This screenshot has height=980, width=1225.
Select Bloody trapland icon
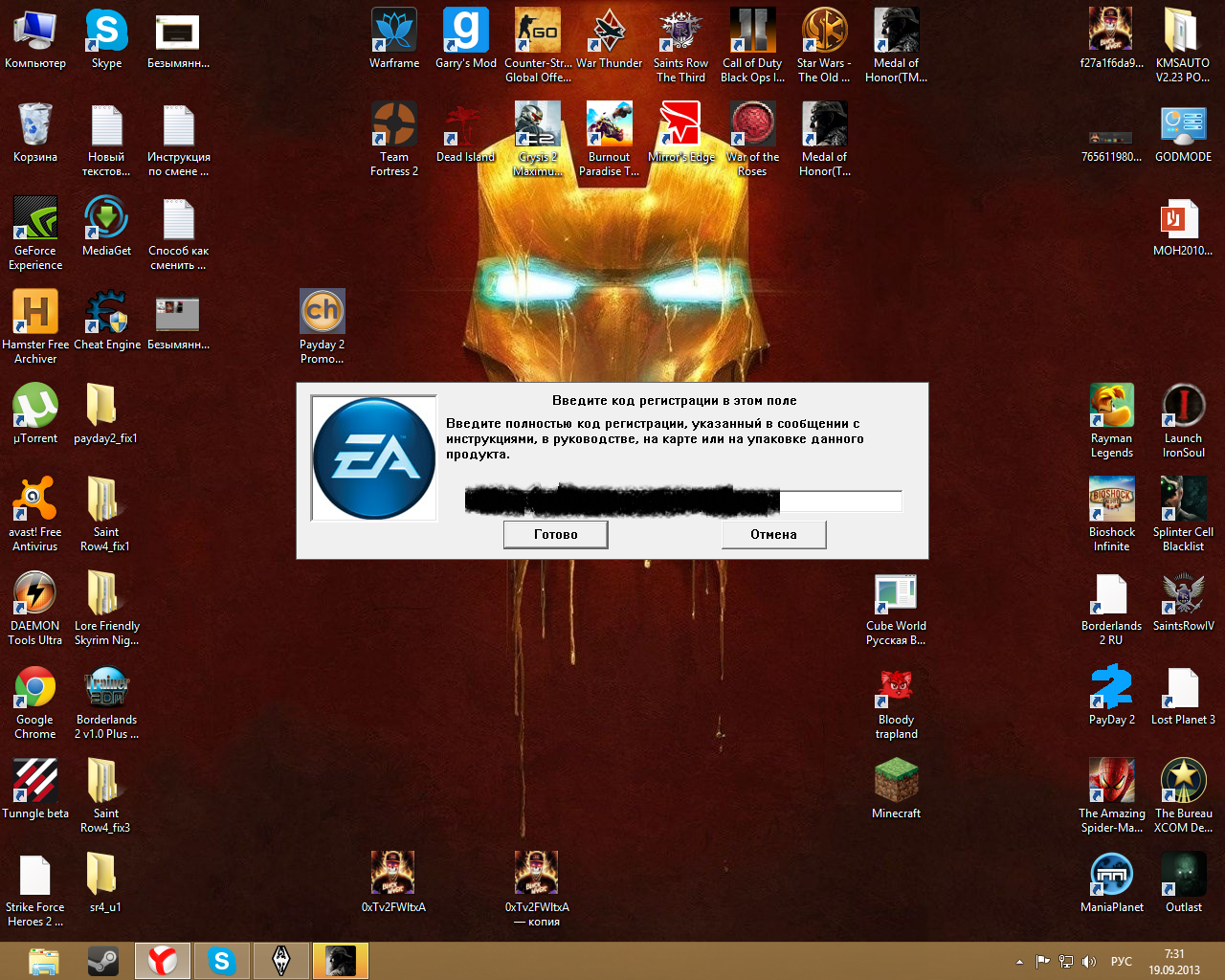[x=896, y=702]
